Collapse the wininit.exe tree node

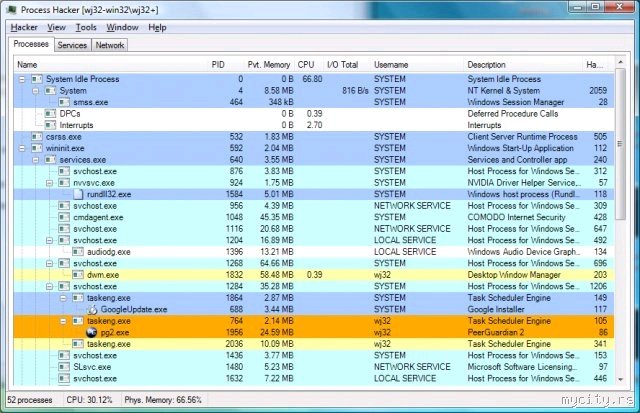[x=23, y=148]
